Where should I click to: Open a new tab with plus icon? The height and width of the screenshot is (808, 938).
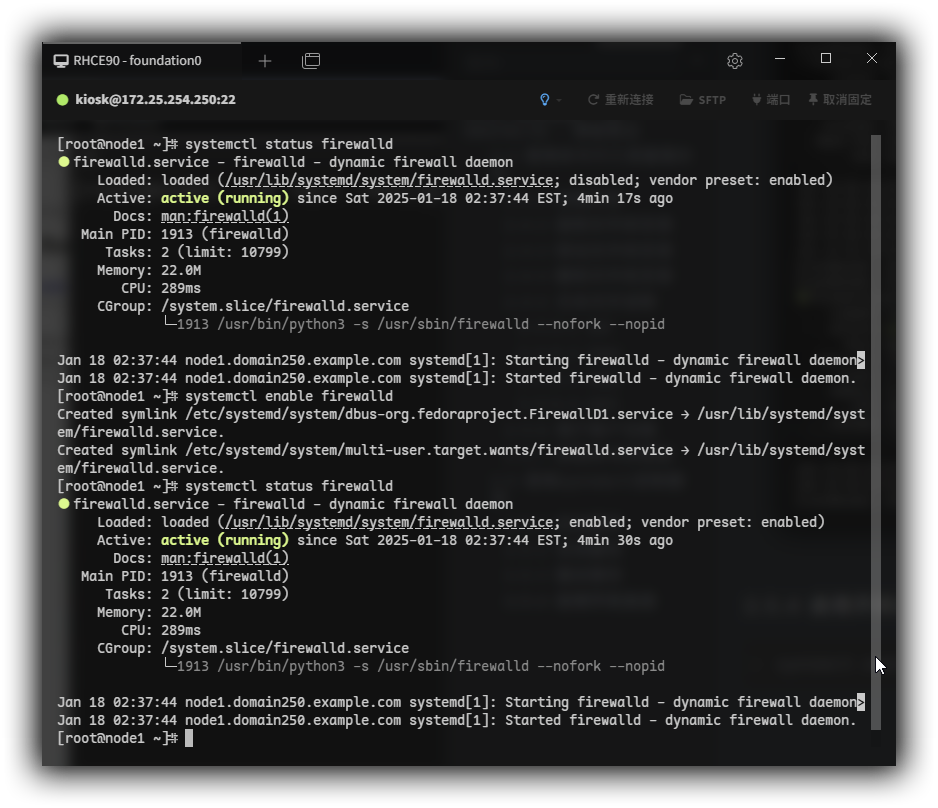point(265,61)
